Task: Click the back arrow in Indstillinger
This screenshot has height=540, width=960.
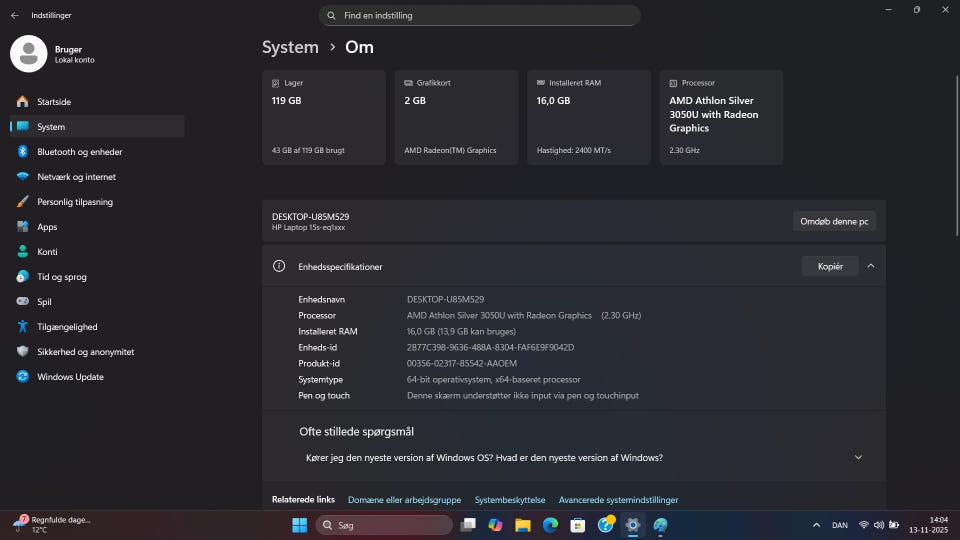Action: point(15,16)
